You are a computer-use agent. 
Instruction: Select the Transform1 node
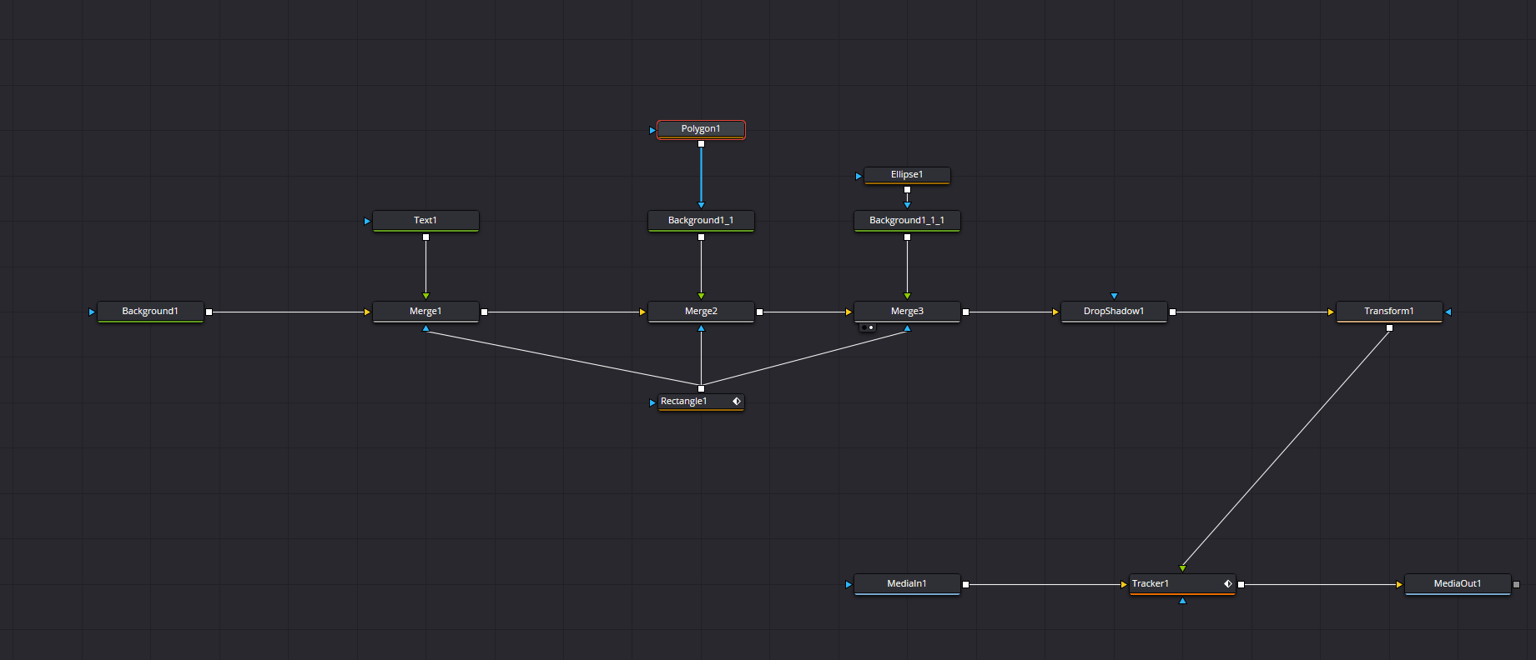pyautogui.click(x=1389, y=312)
